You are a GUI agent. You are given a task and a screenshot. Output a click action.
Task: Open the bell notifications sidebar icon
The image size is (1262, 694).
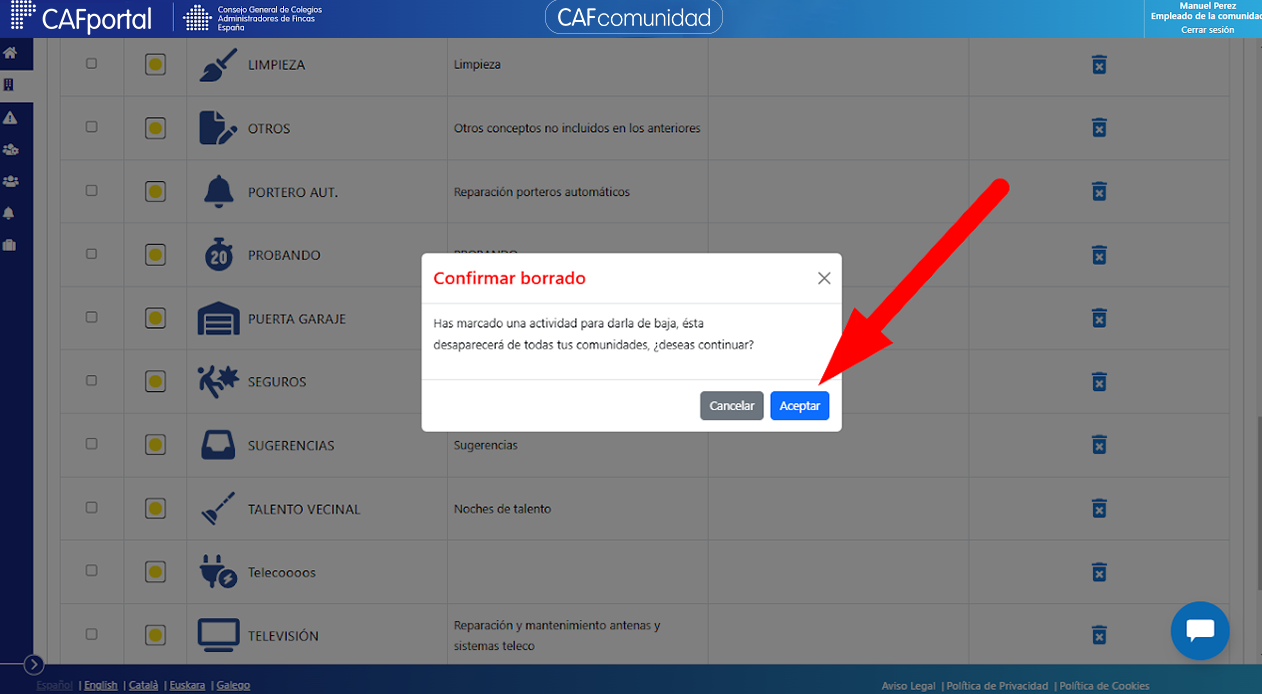10,213
